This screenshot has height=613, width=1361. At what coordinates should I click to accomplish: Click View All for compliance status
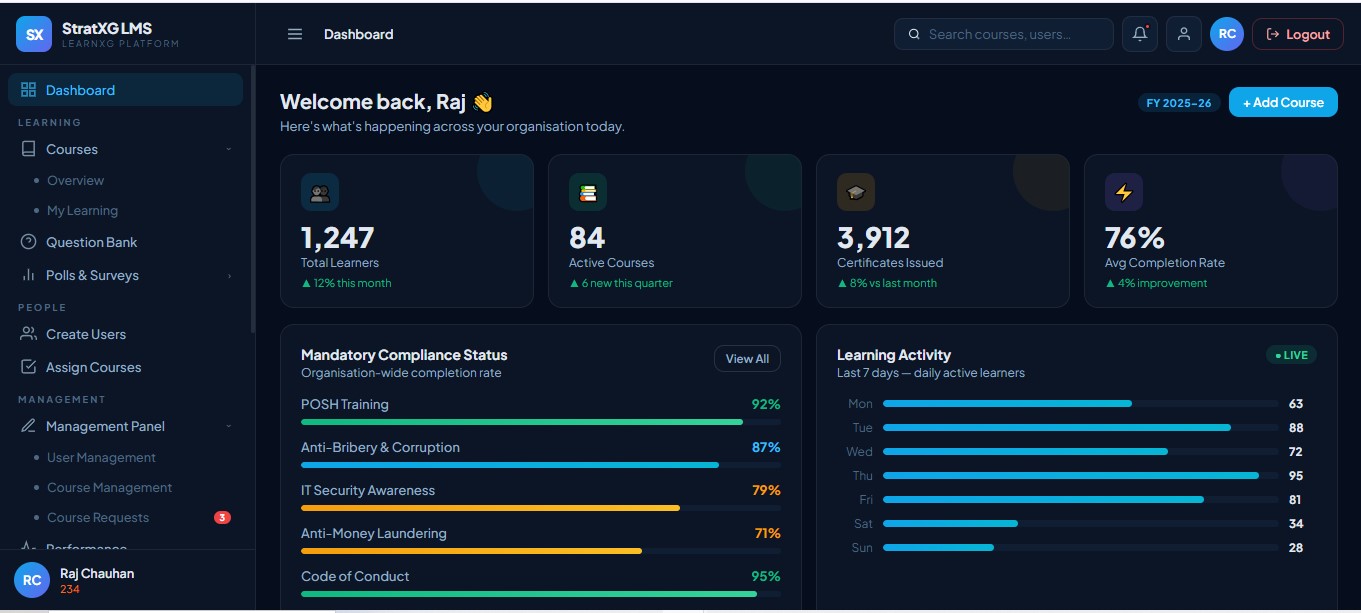(x=747, y=359)
